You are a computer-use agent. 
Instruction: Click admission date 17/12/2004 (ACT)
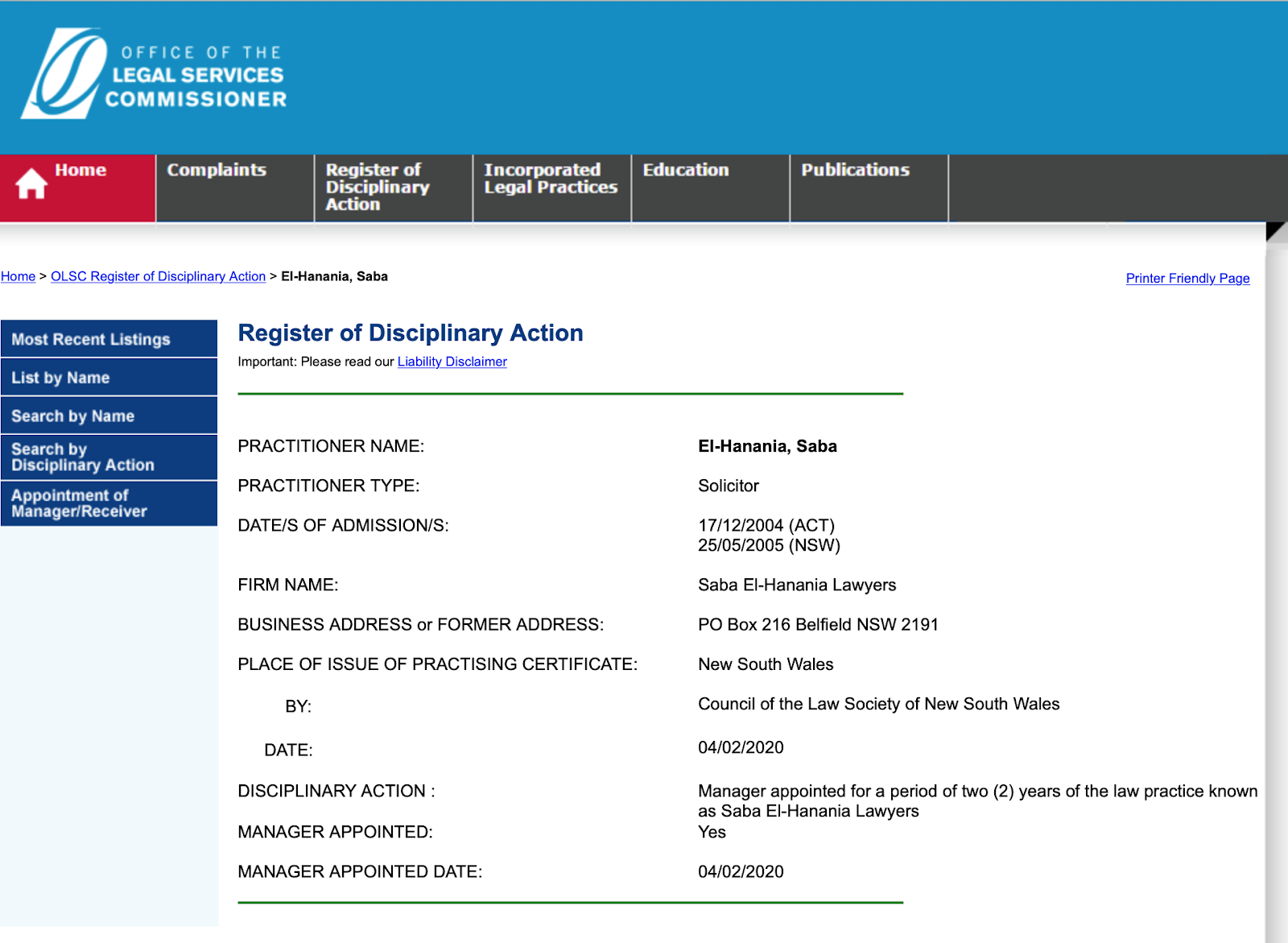coord(766,525)
